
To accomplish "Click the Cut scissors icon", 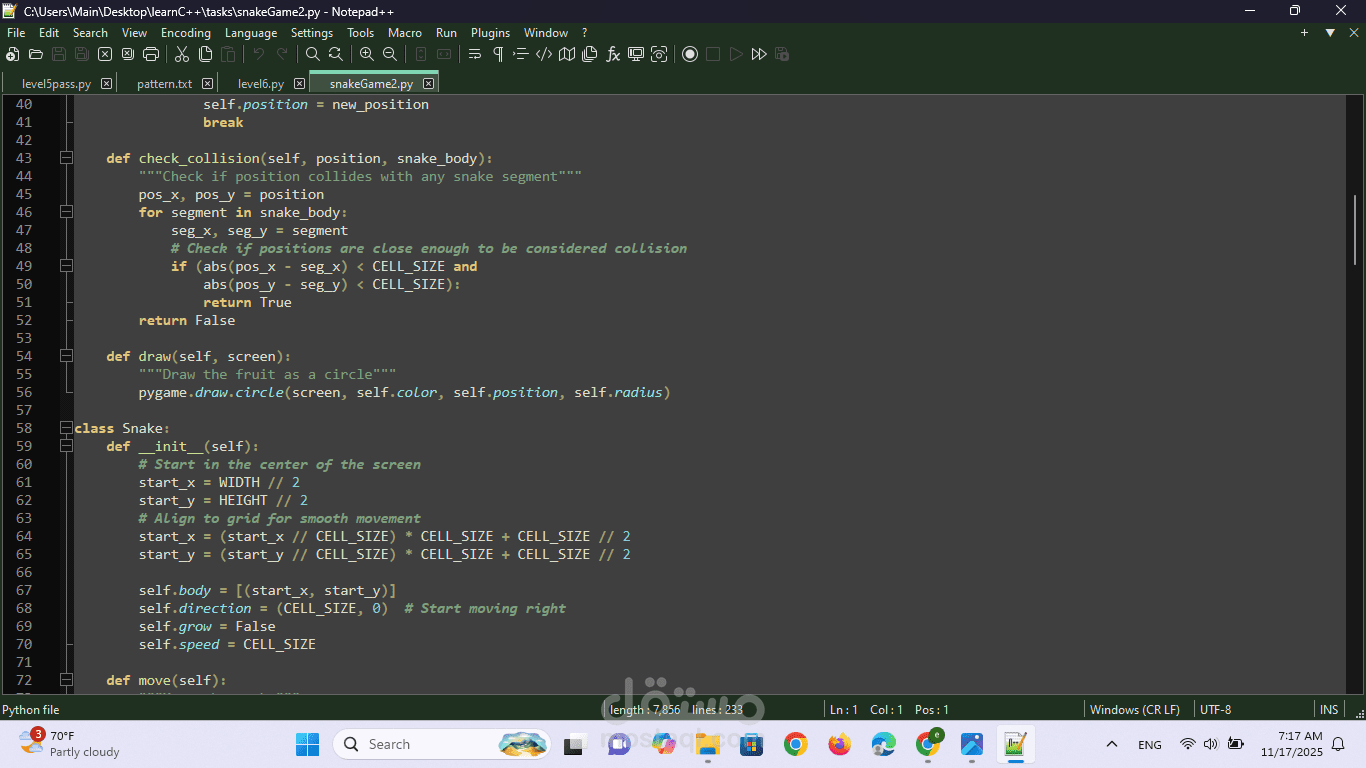I will (x=182, y=54).
